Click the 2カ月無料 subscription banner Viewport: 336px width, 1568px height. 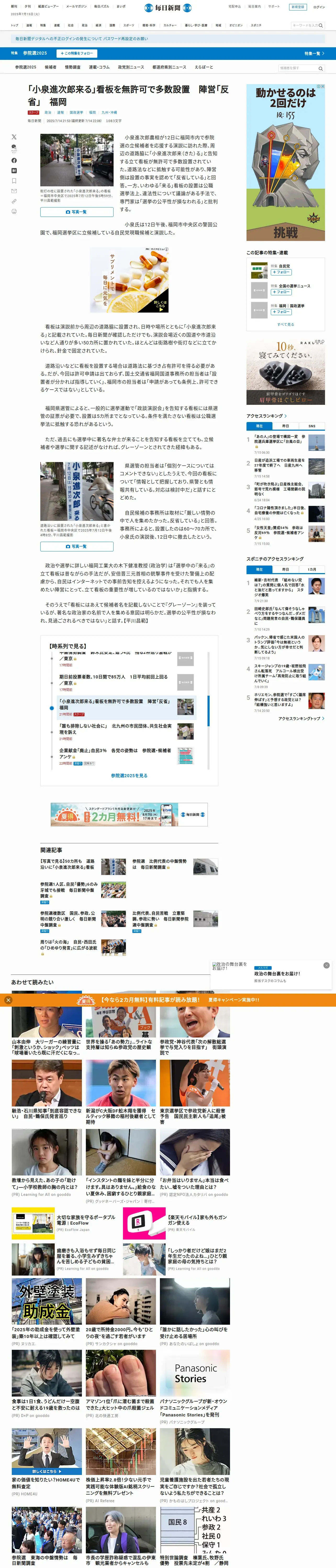pyautogui.click(x=129, y=814)
